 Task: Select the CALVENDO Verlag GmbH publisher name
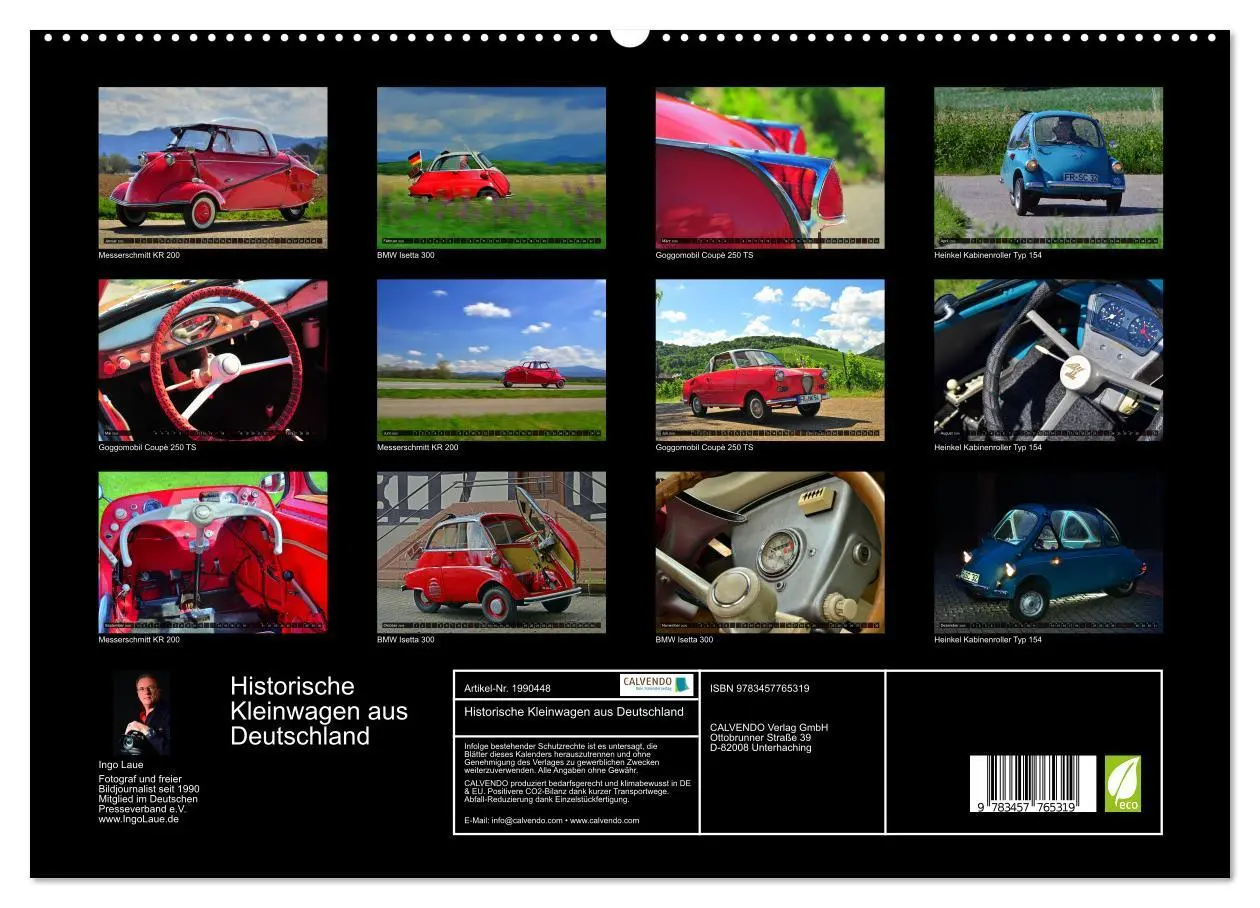769,727
